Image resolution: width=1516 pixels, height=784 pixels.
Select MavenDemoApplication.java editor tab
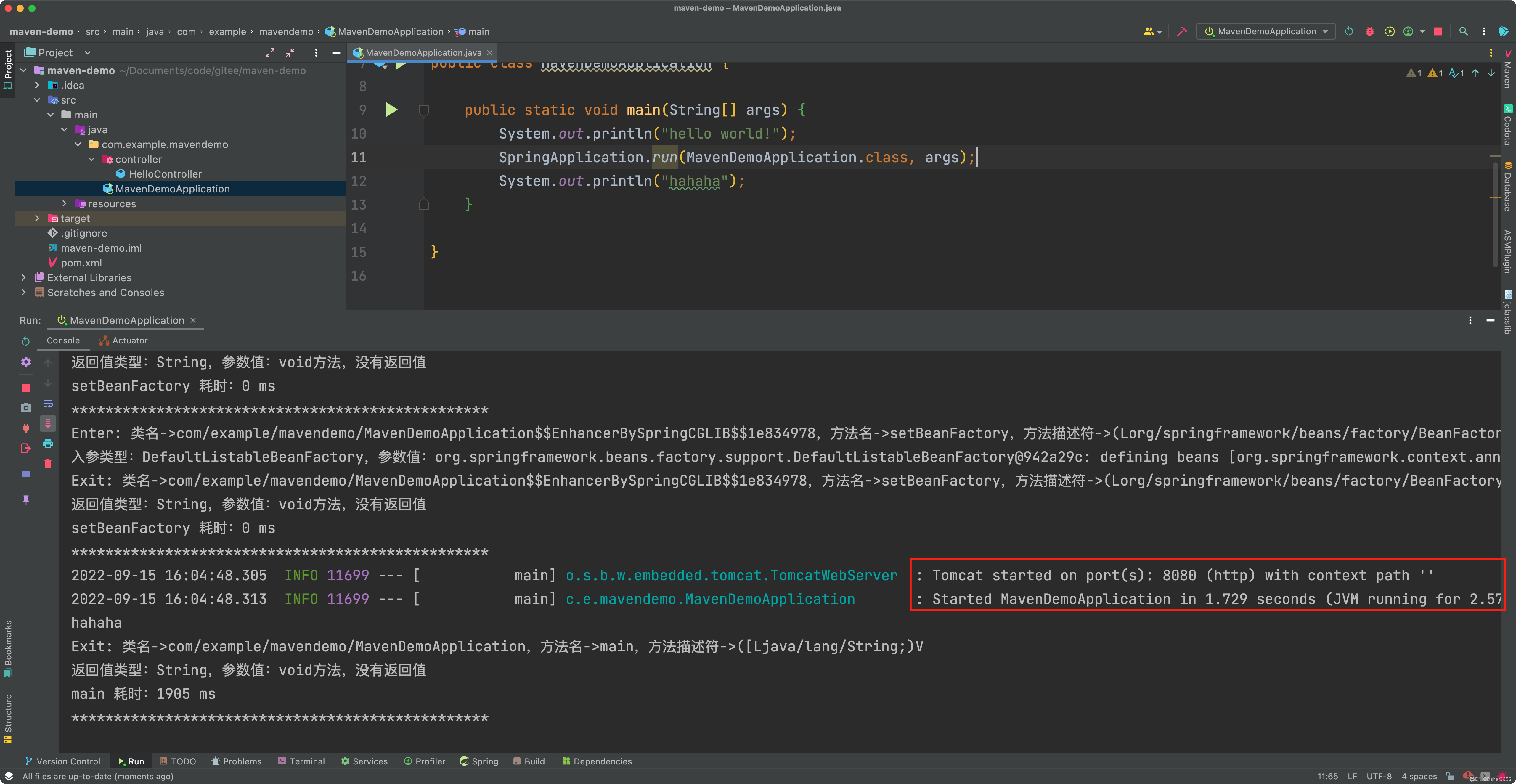tap(423, 53)
